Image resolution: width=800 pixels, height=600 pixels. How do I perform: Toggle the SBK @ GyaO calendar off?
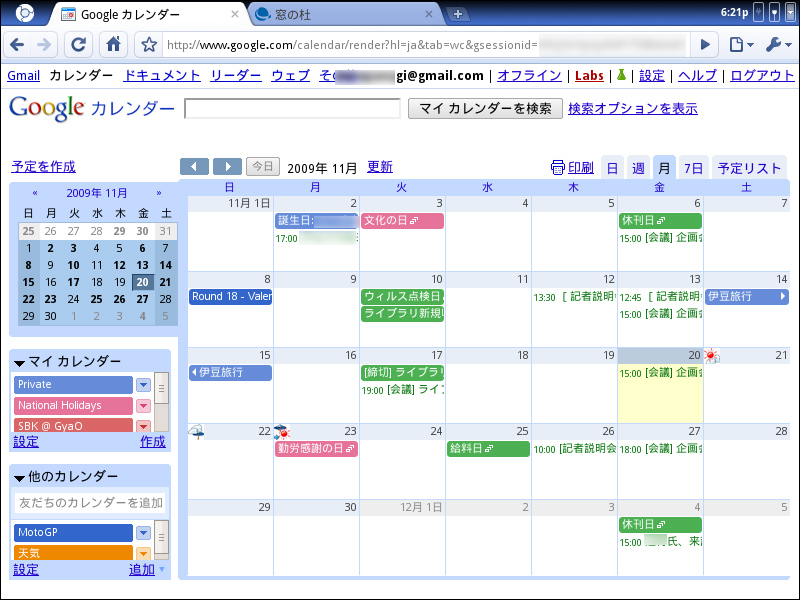click(x=70, y=426)
